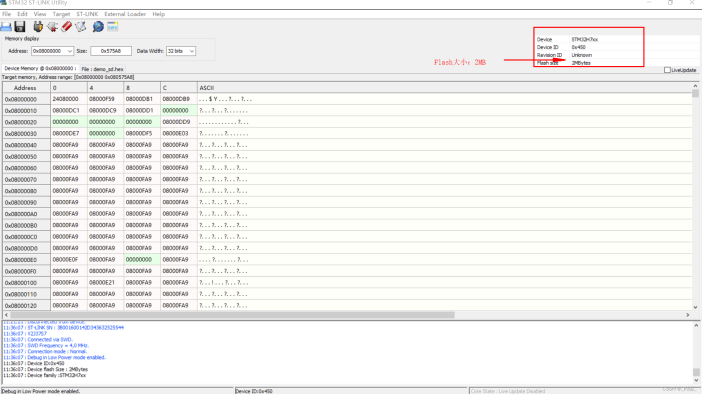Open the Target menu
The height and width of the screenshot is (394, 702).
pyautogui.click(x=61, y=14)
